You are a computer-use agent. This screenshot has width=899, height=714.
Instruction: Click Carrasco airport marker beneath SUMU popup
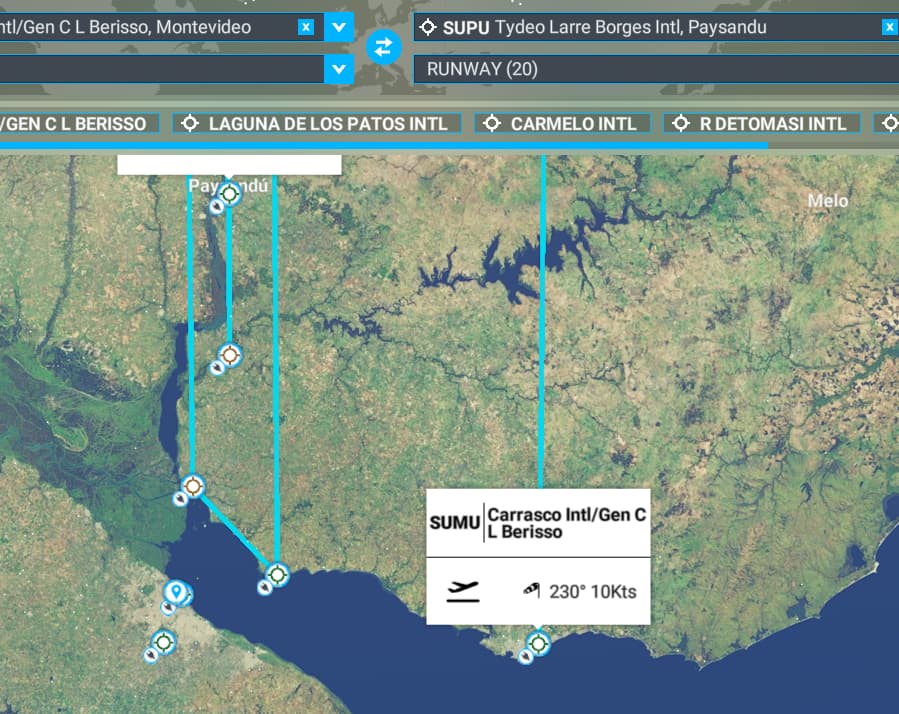pyautogui.click(x=539, y=643)
